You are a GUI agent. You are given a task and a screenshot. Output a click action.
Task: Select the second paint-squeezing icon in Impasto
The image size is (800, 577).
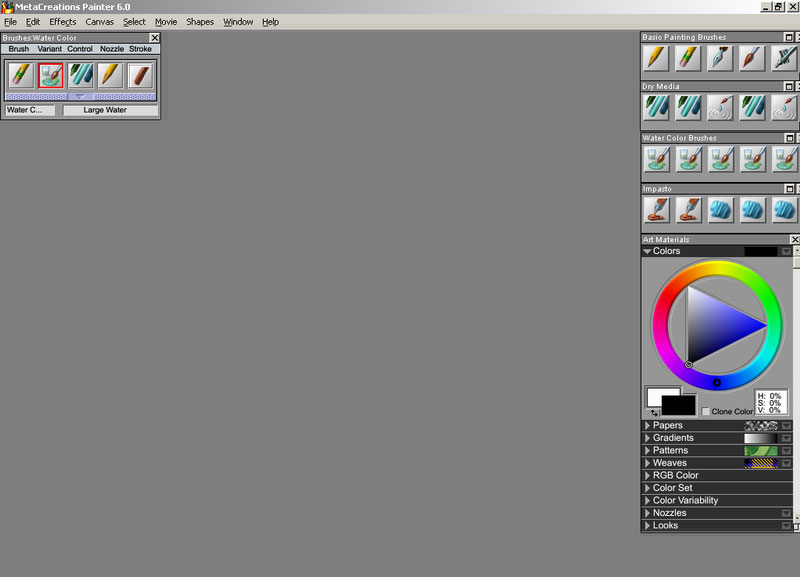tap(688, 210)
